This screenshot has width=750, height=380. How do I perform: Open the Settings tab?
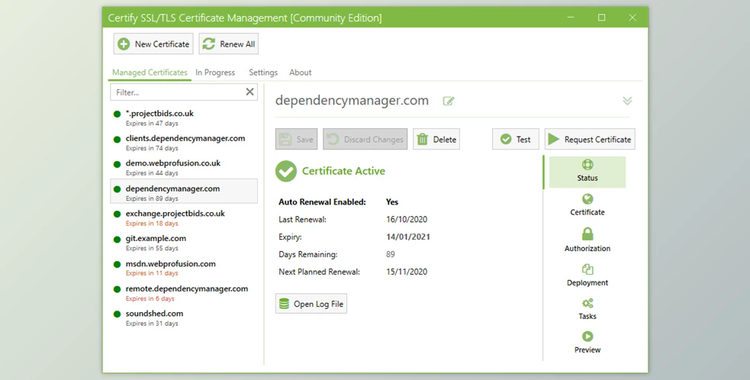click(263, 72)
